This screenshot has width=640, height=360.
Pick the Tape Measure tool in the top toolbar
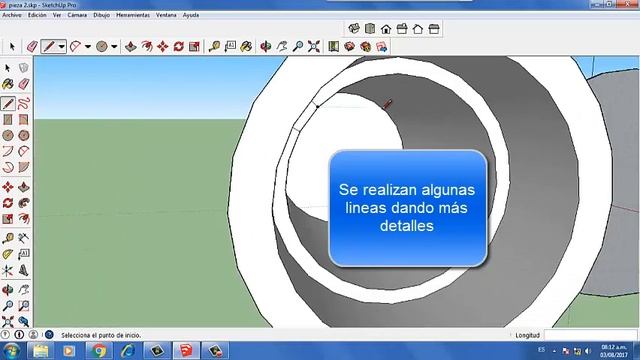pyautogui.click(x=214, y=47)
